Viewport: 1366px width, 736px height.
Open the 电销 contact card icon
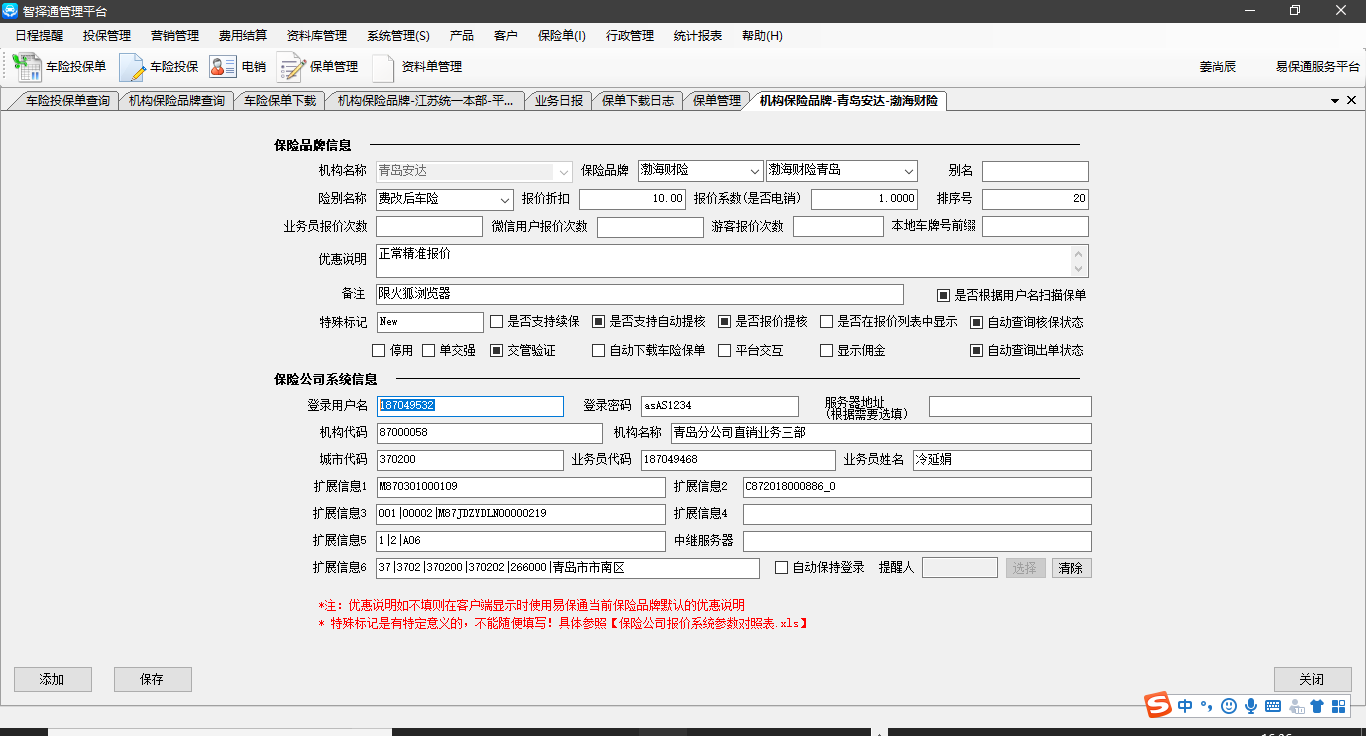point(222,67)
